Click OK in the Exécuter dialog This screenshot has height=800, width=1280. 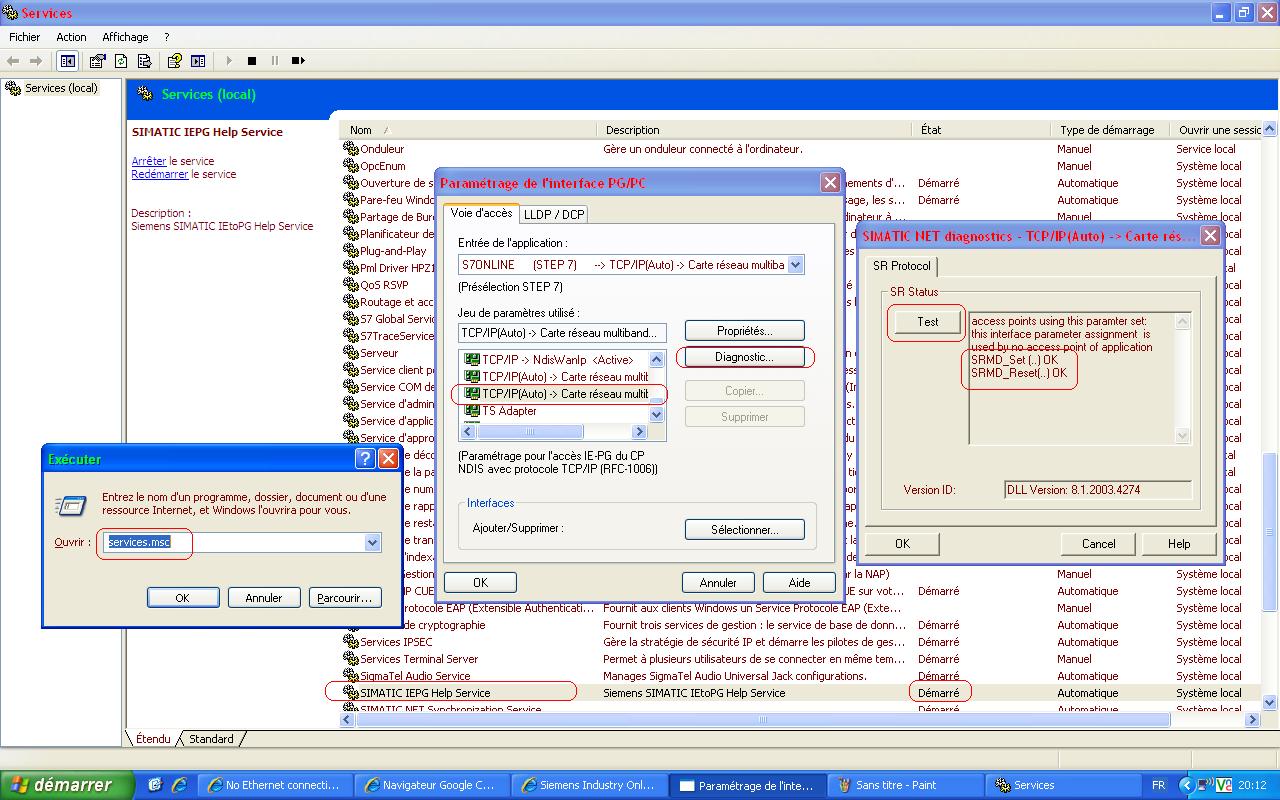click(182, 598)
